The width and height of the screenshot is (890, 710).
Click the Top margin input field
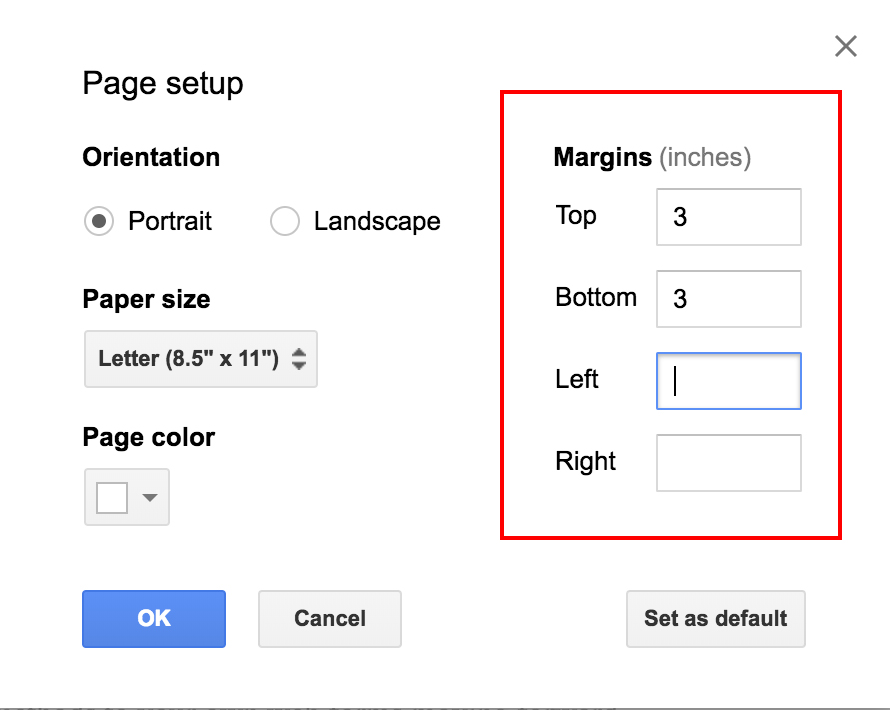pos(728,216)
